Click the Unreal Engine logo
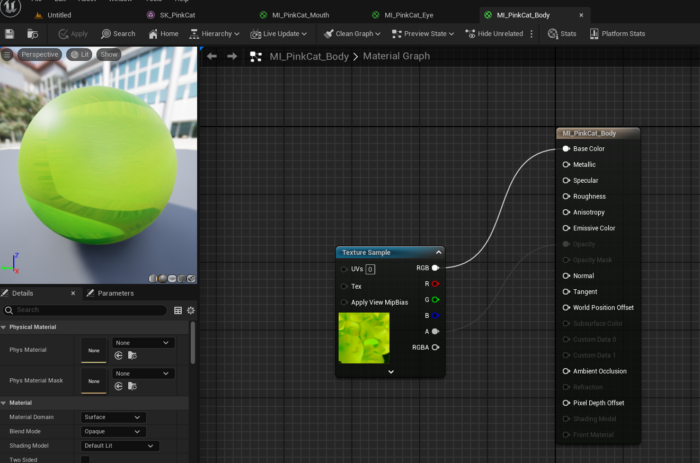Viewport: 700px width, 463px height. click(x=11, y=7)
